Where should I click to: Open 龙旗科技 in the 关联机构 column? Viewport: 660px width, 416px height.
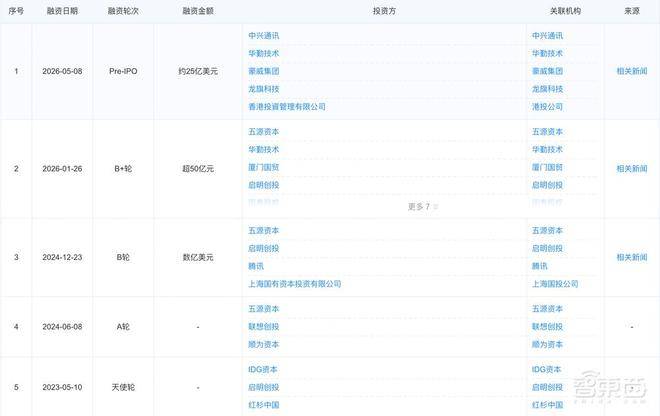(x=547, y=89)
